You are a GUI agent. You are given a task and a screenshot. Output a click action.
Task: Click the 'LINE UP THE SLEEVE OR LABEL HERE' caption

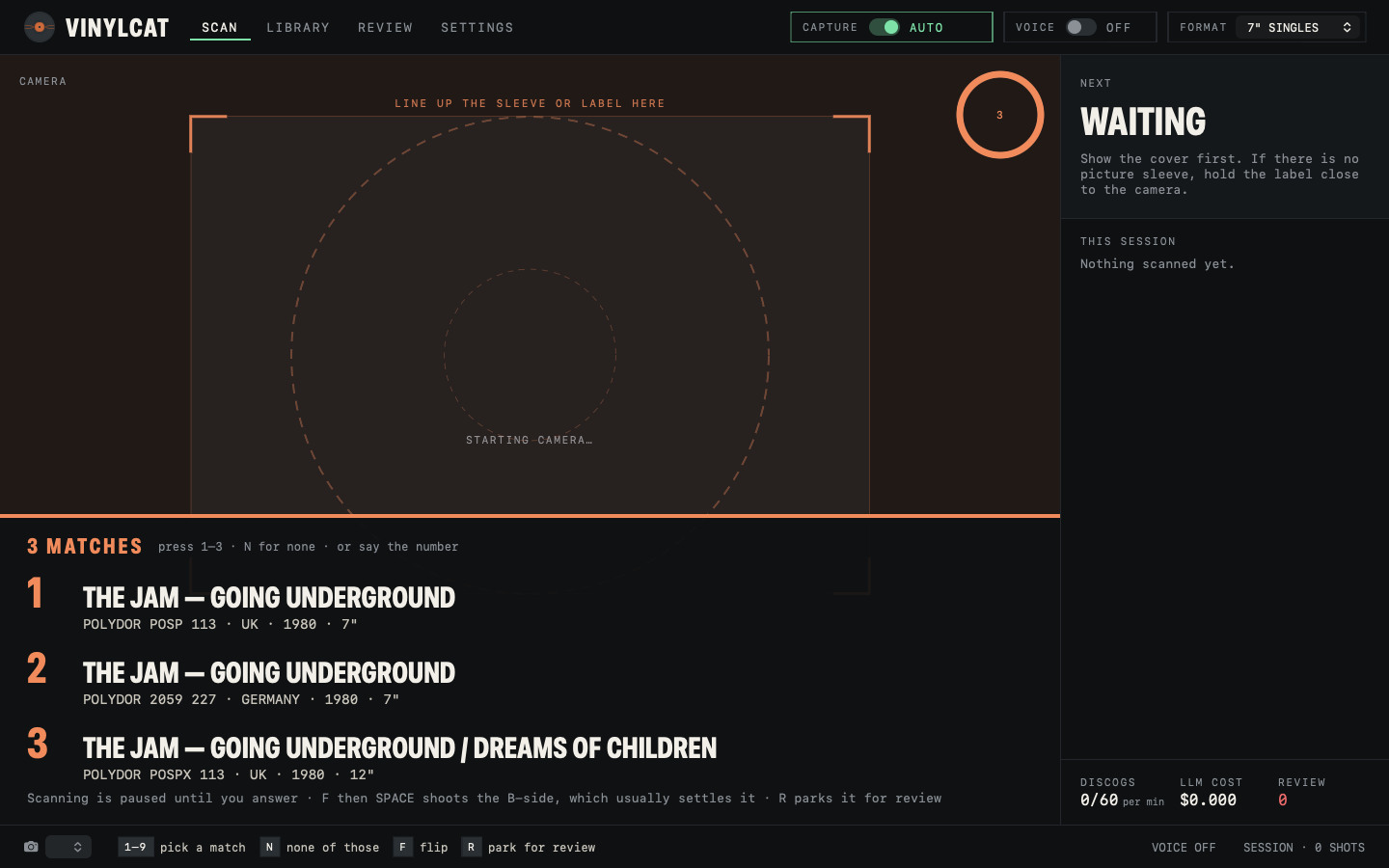530,103
